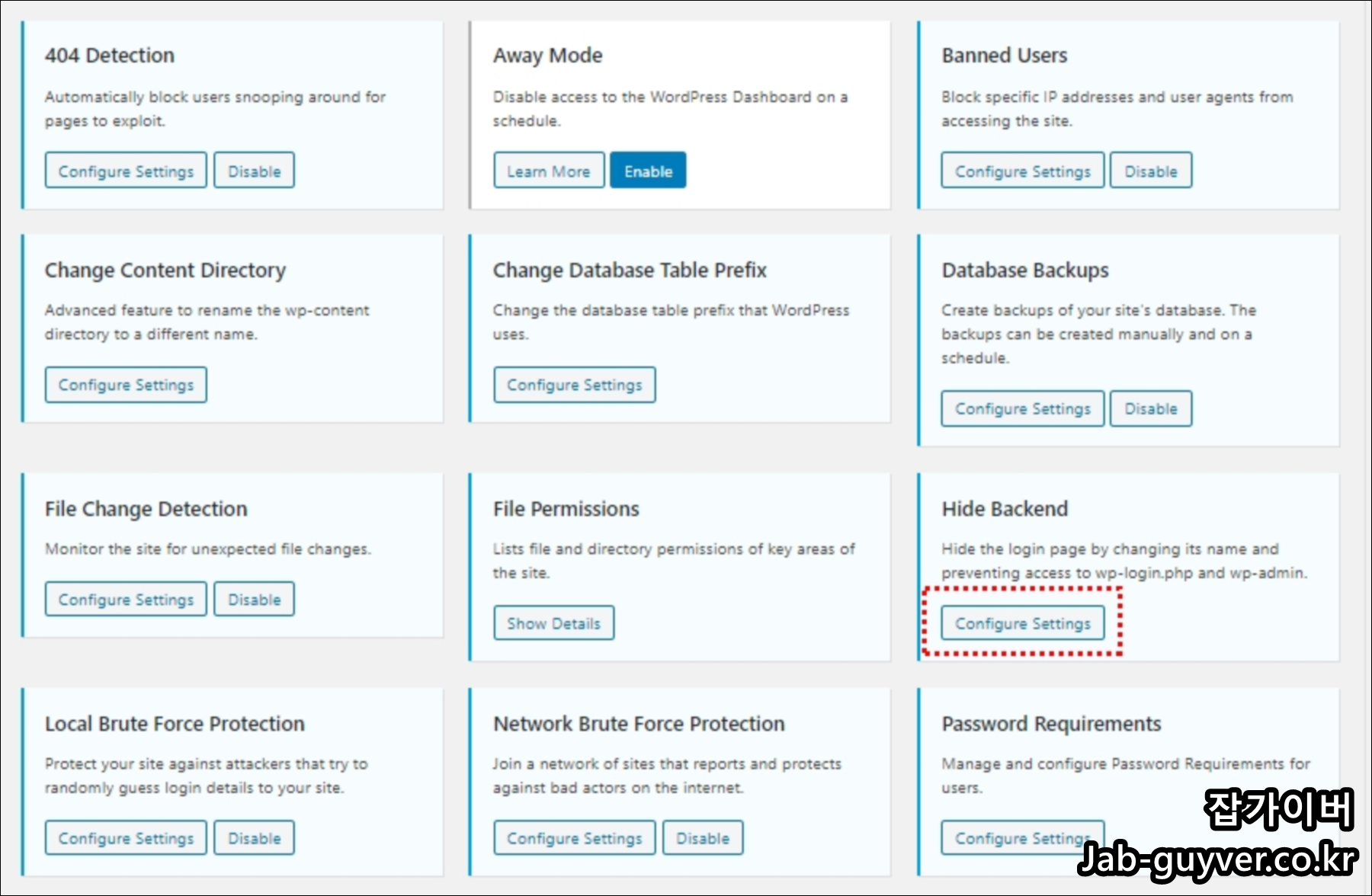Click the Hide Backend heading
Viewport: 1372px width, 896px height.
[x=1004, y=508]
